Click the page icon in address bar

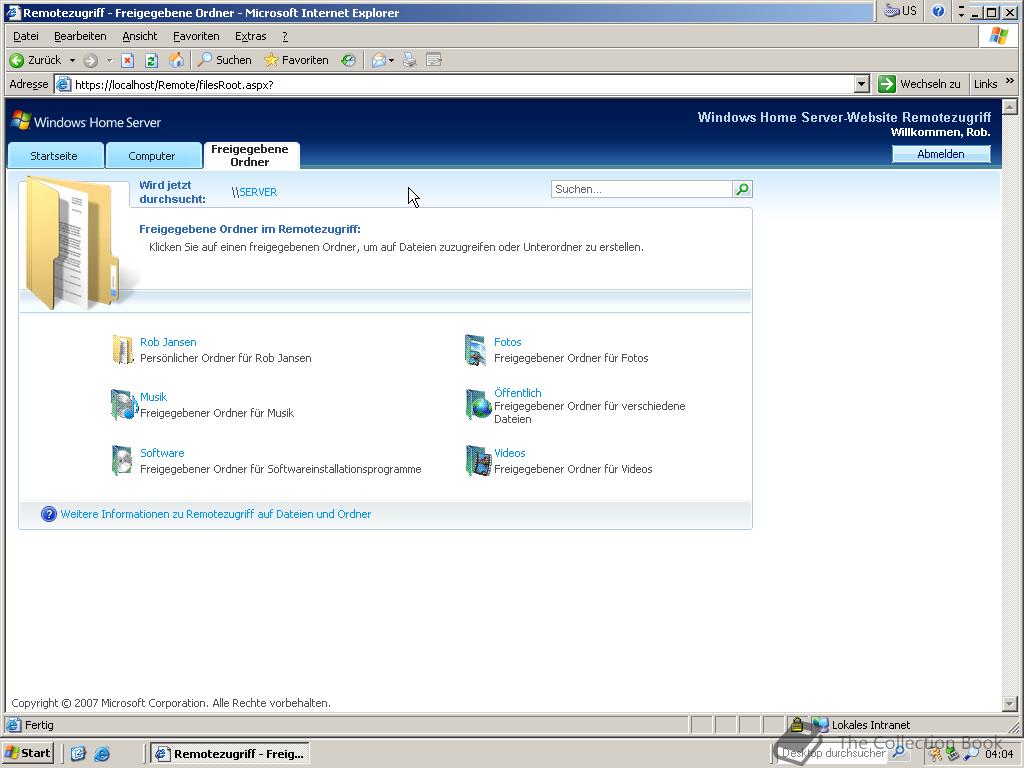pos(63,84)
